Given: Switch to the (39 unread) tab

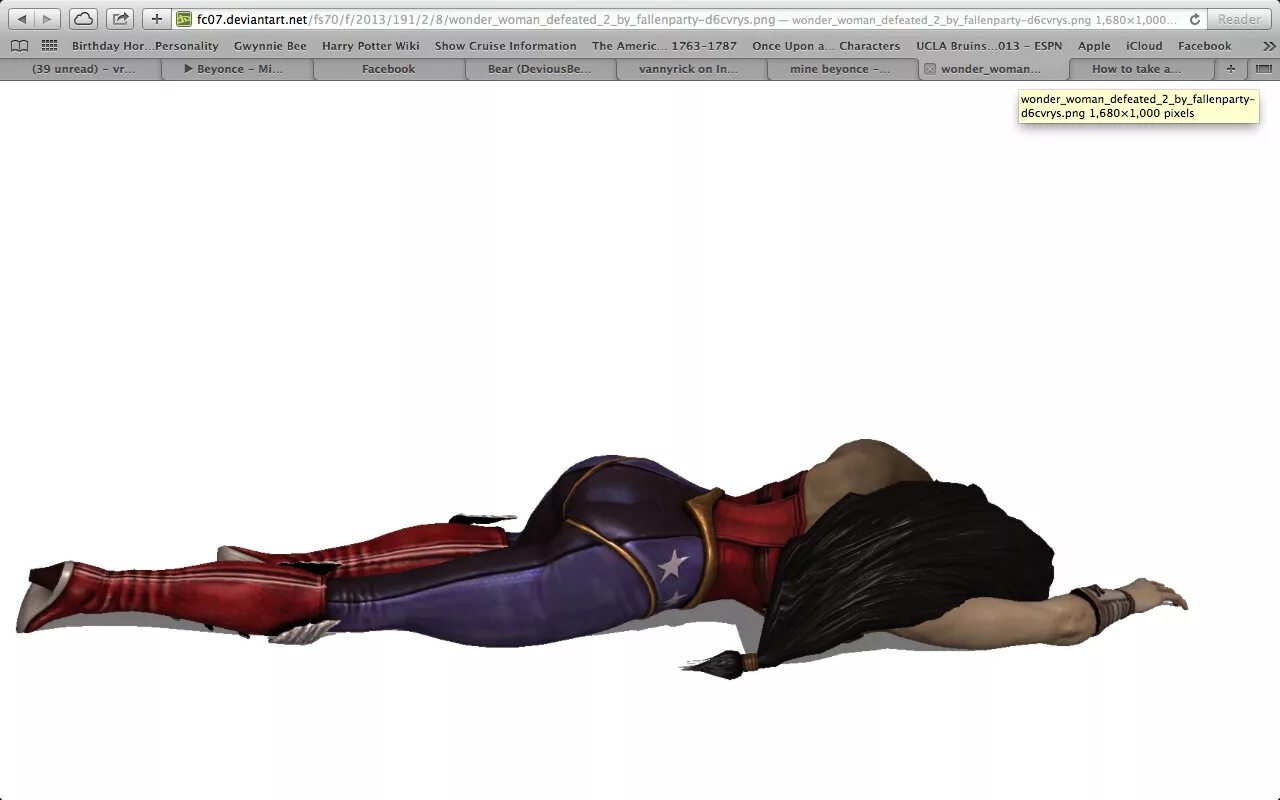Looking at the screenshot, I should pyautogui.click(x=82, y=69).
